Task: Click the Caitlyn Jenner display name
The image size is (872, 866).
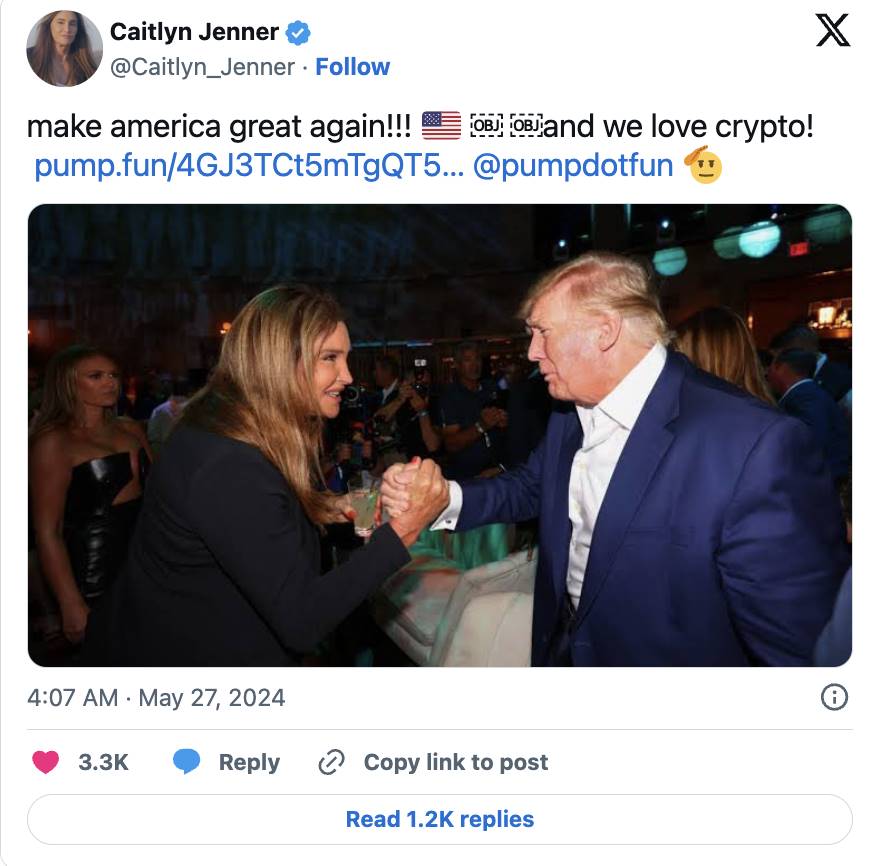Action: (x=194, y=32)
